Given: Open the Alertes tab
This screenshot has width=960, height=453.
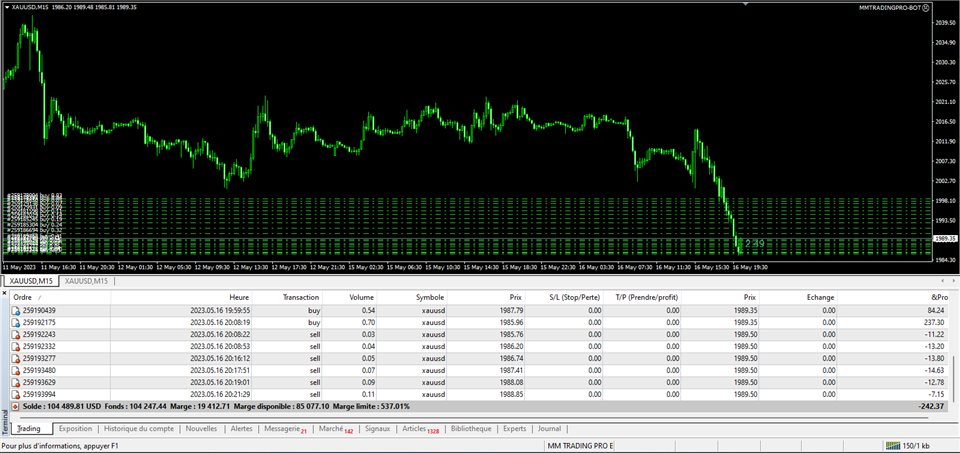Looking at the screenshot, I should [241, 429].
